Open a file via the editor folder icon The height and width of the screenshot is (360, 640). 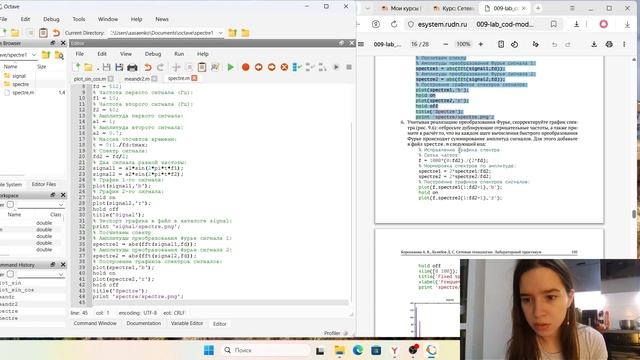pyautogui.click(x=88, y=67)
